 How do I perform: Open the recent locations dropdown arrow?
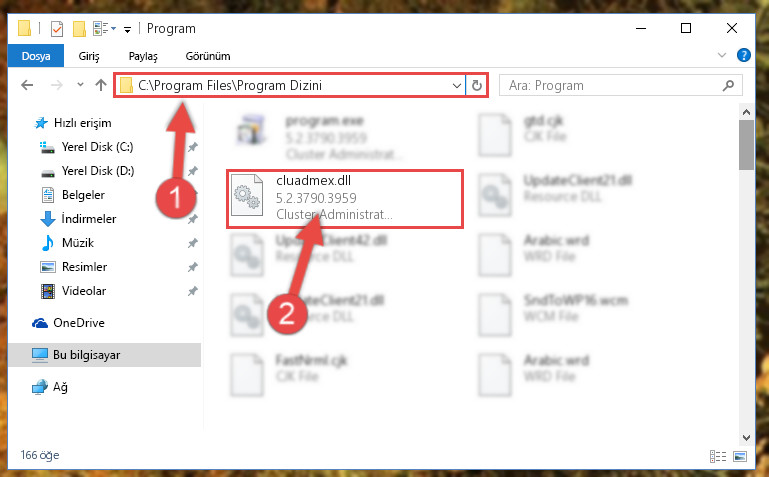pos(80,85)
